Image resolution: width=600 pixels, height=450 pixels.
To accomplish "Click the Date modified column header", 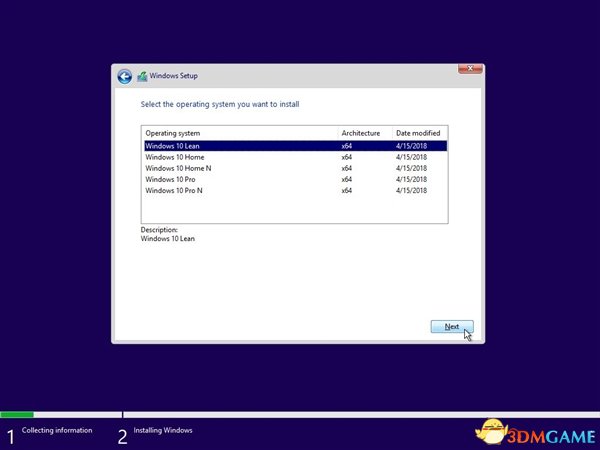I will (x=420, y=133).
